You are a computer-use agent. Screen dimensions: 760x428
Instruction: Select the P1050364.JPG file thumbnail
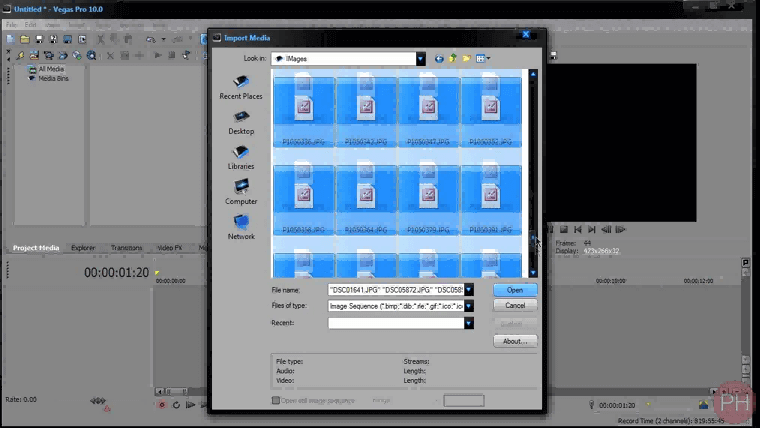point(366,200)
